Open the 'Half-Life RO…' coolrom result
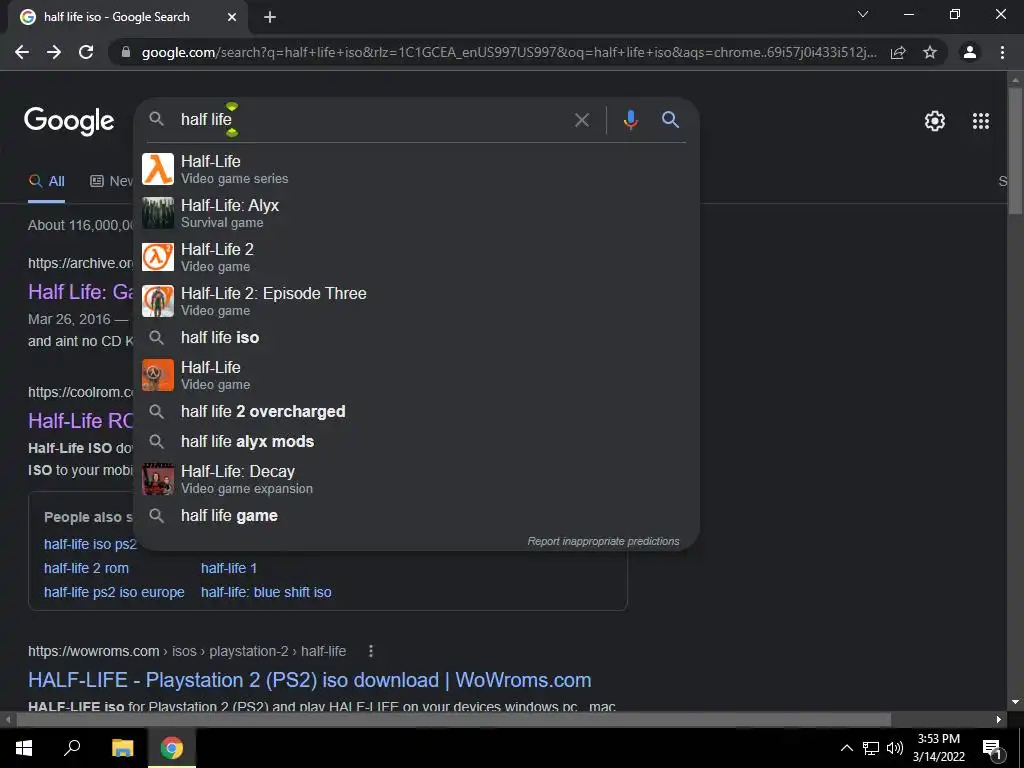 click(81, 421)
